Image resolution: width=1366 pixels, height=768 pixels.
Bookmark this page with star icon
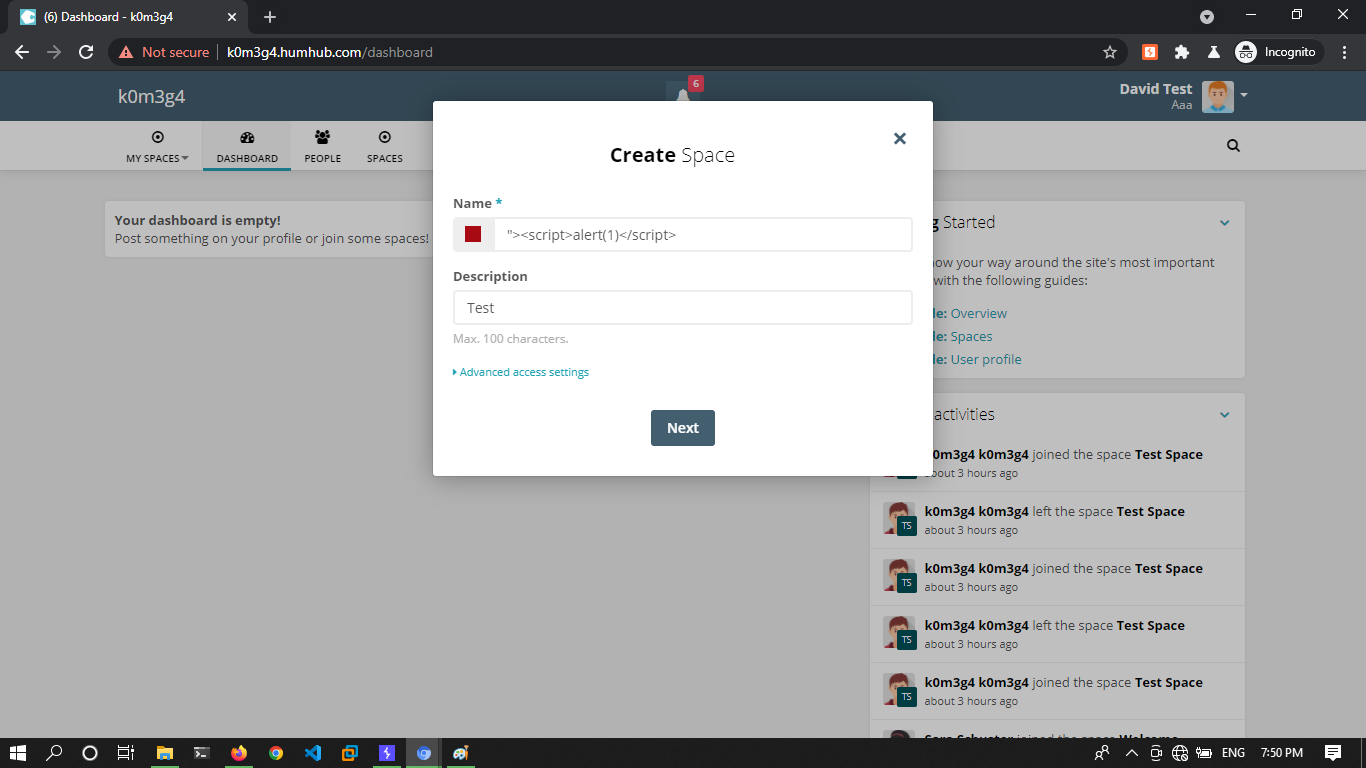click(x=1109, y=52)
